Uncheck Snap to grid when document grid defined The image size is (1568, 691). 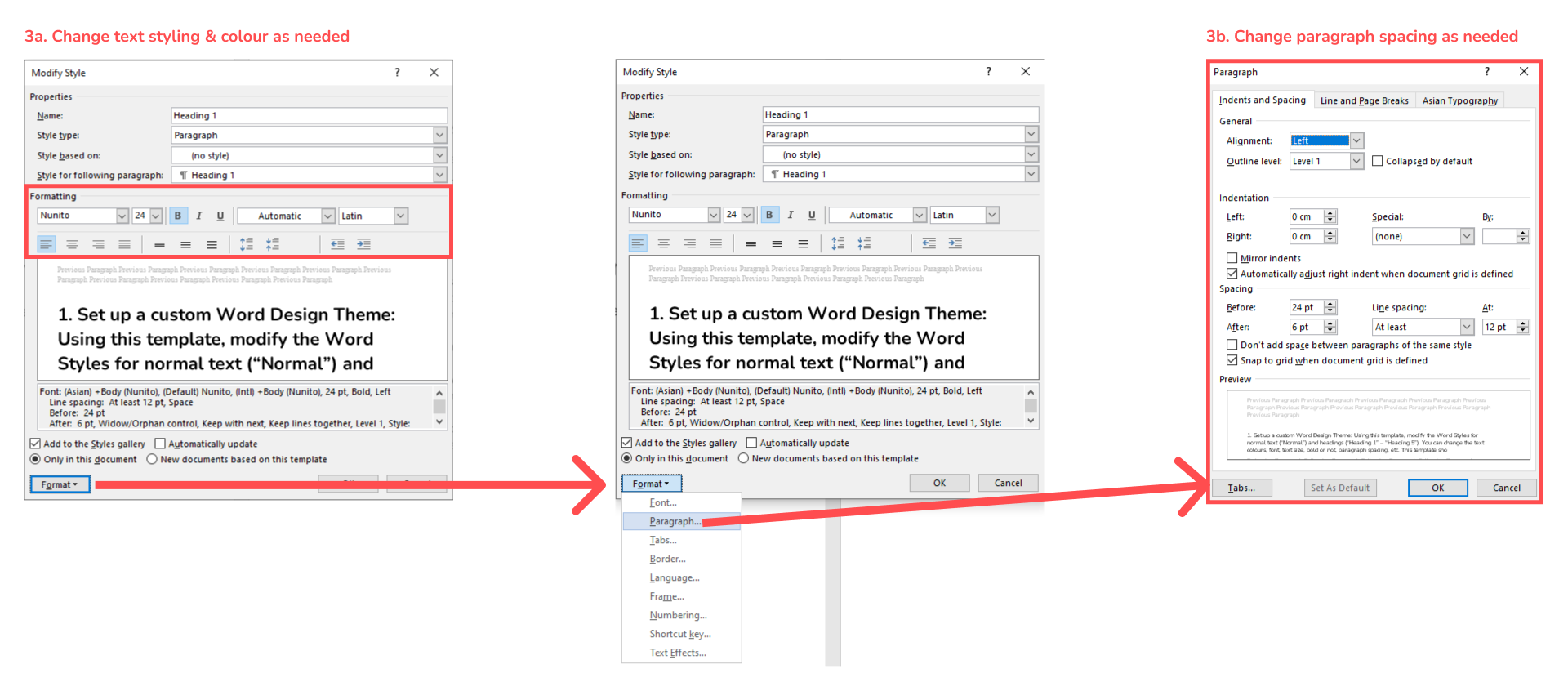click(x=1232, y=360)
